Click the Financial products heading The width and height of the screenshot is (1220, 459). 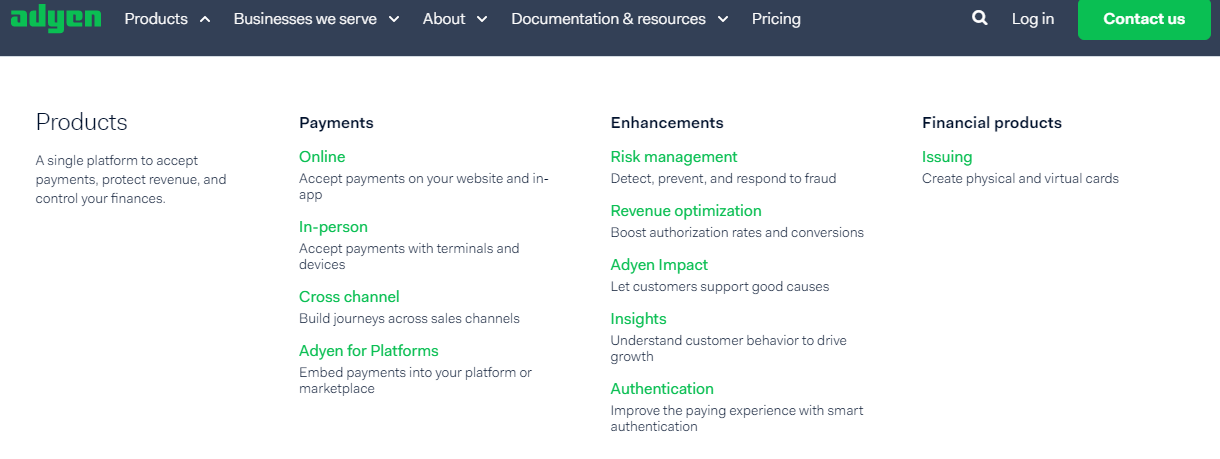pyautogui.click(x=992, y=123)
